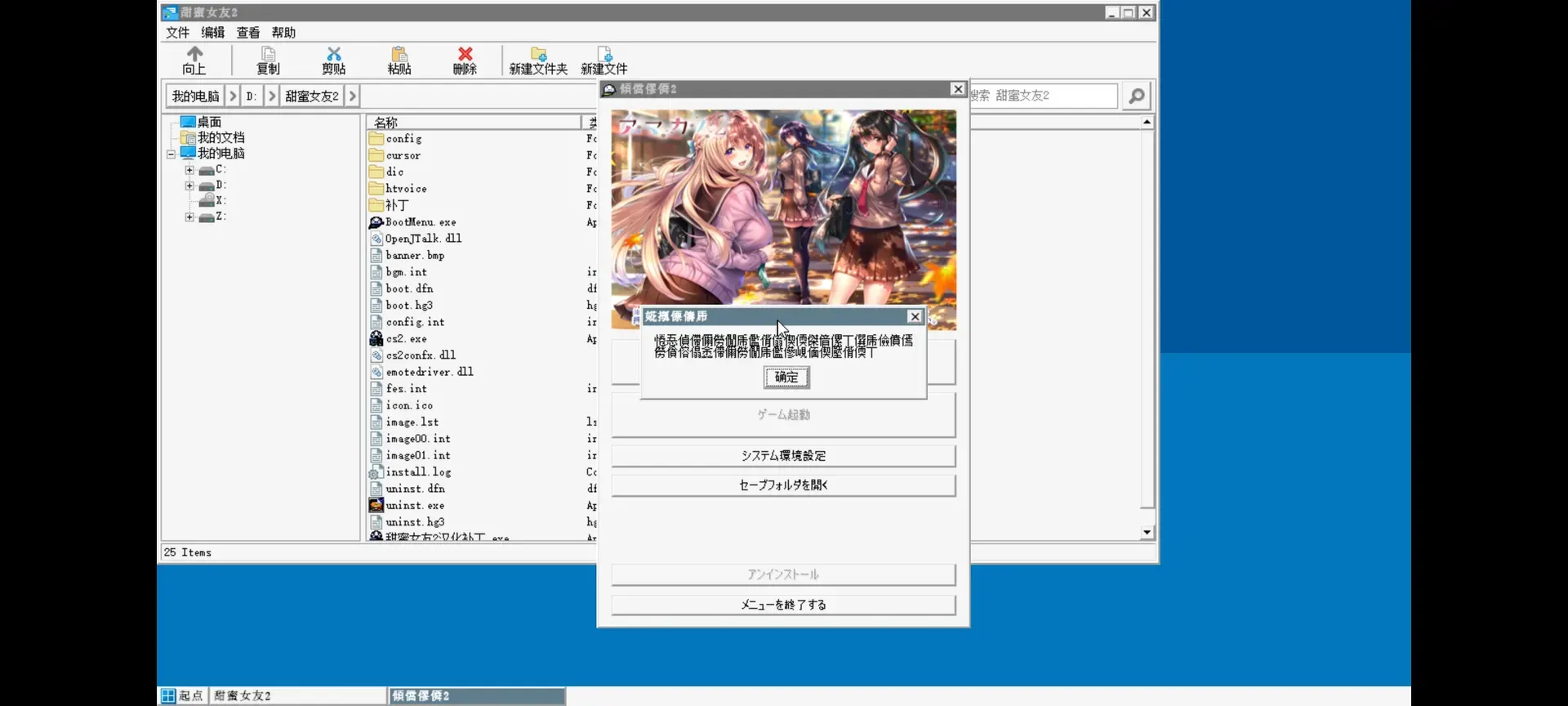Close the launcher menu window

(x=958, y=89)
